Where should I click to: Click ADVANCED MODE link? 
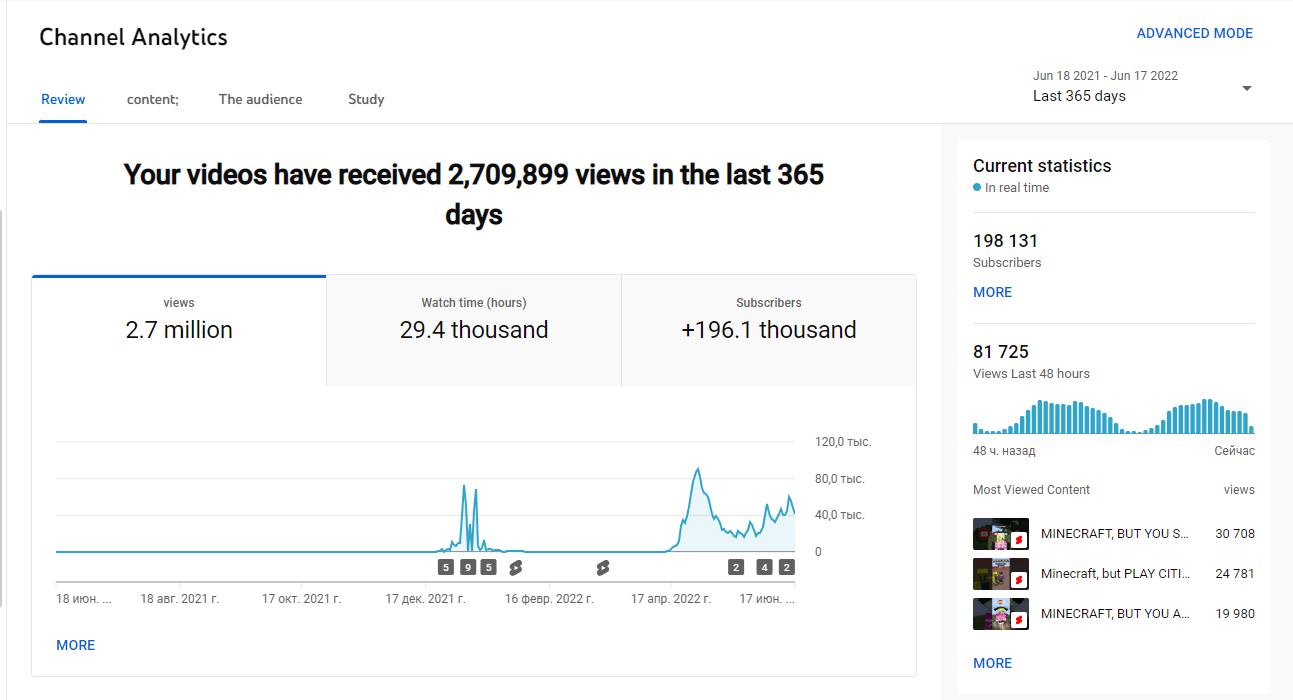tap(1195, 34)
